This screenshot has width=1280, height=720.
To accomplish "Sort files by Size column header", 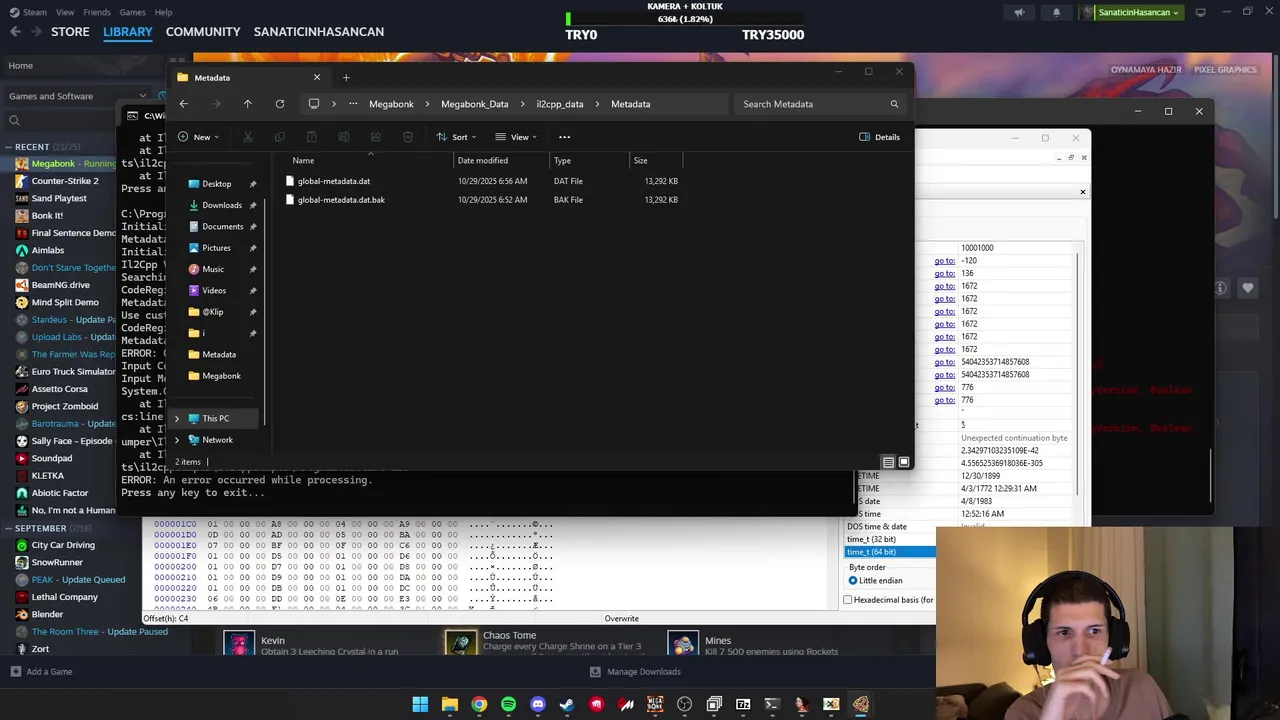I will (x=640, y=160).
